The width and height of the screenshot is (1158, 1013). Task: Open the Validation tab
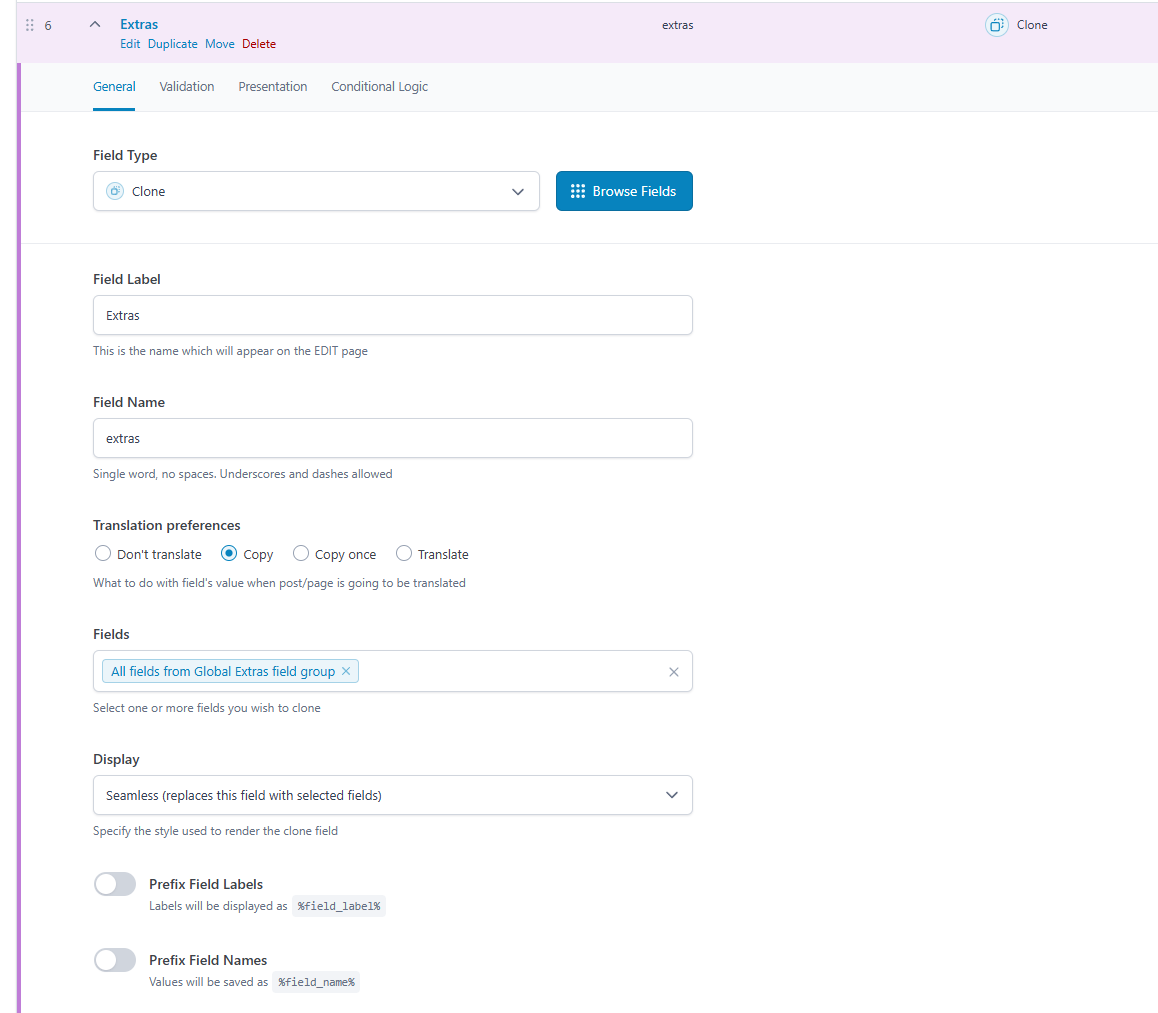187,86
